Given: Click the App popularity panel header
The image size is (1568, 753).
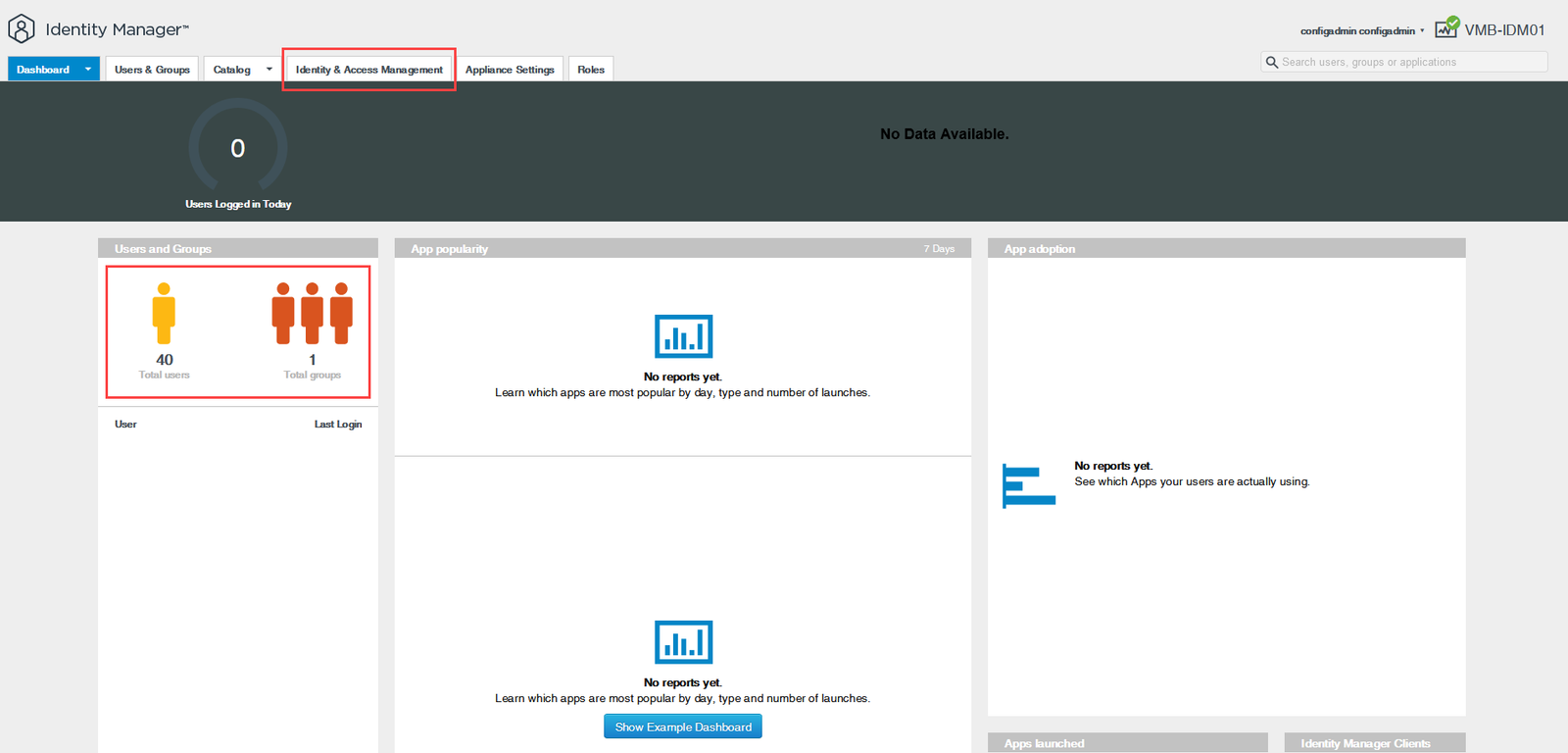Looking at the screenshot, I should [x=683, y=248].
